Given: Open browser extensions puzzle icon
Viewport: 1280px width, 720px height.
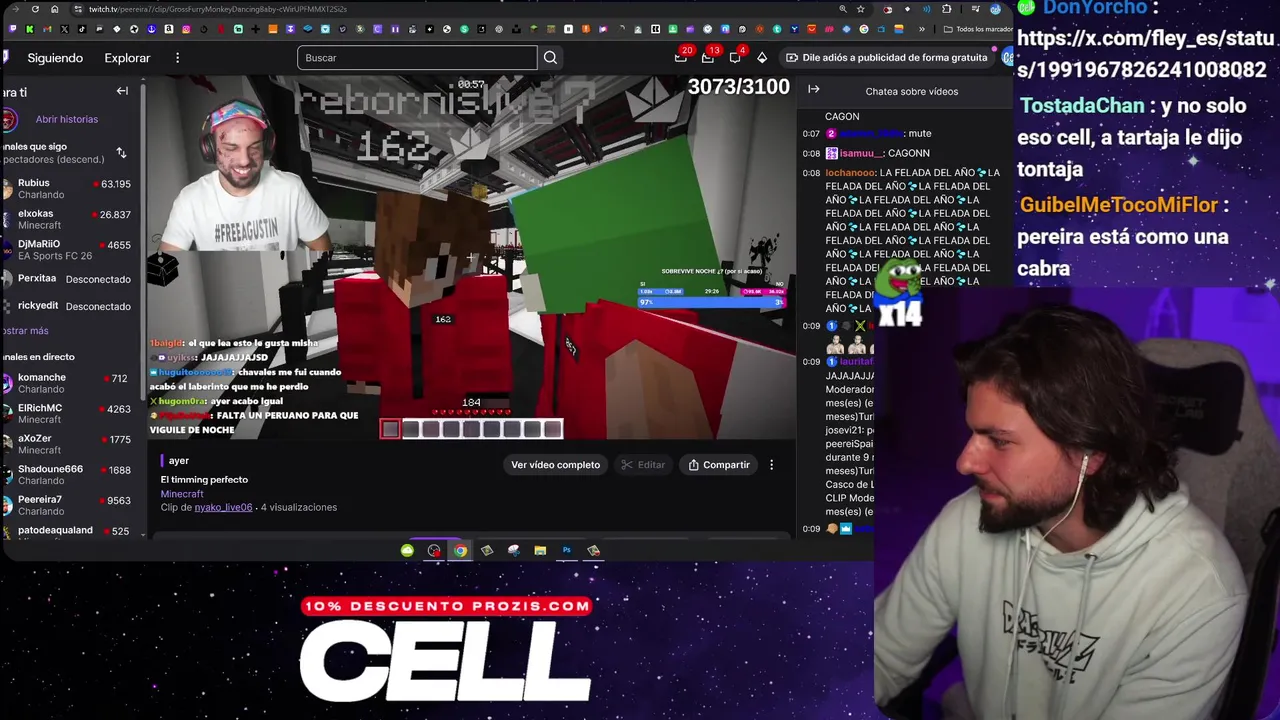Looking at the screenshot, I should pyautogui.click(x=947, y=10).
